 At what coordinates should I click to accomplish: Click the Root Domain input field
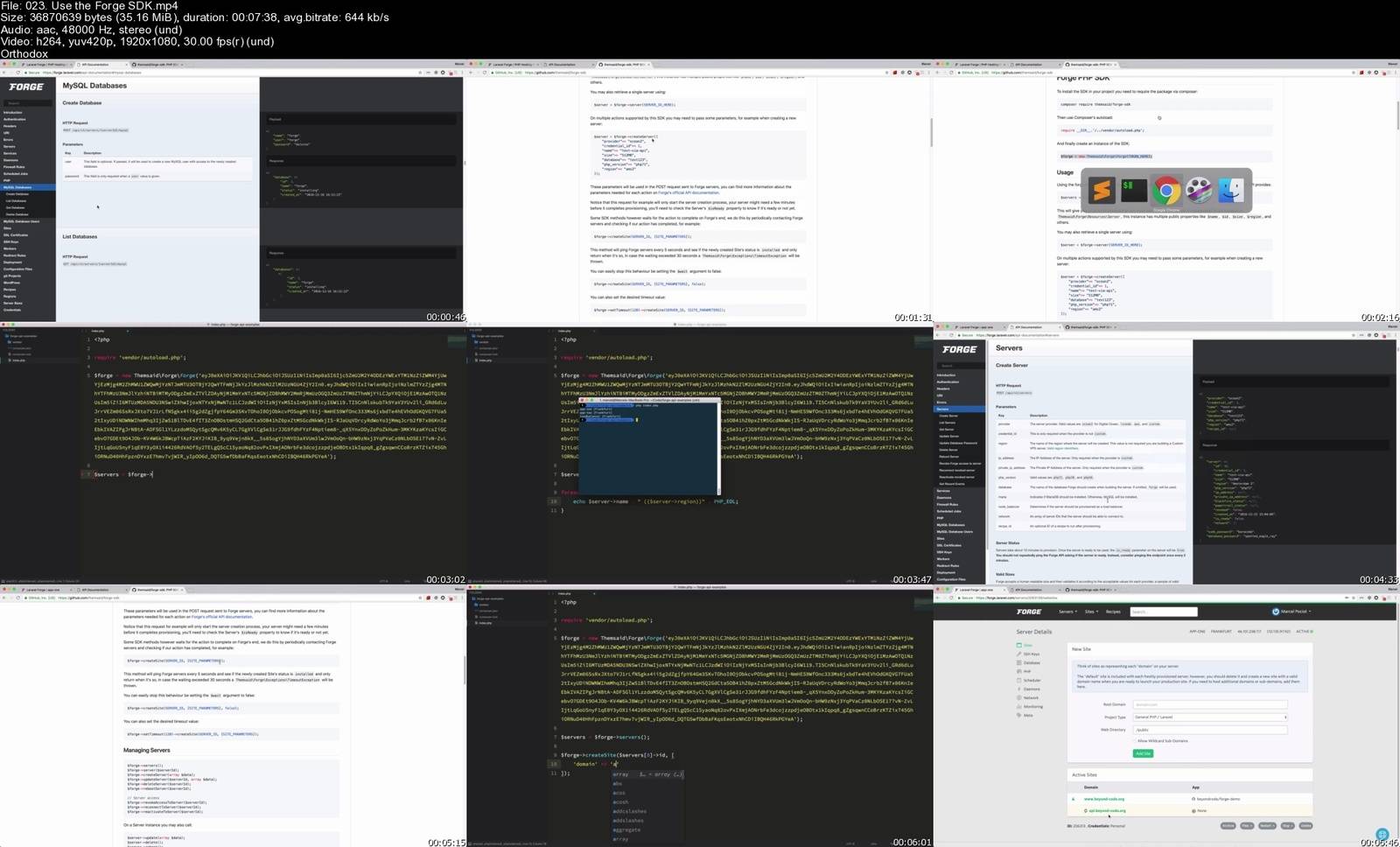[x=1209, y=703]
